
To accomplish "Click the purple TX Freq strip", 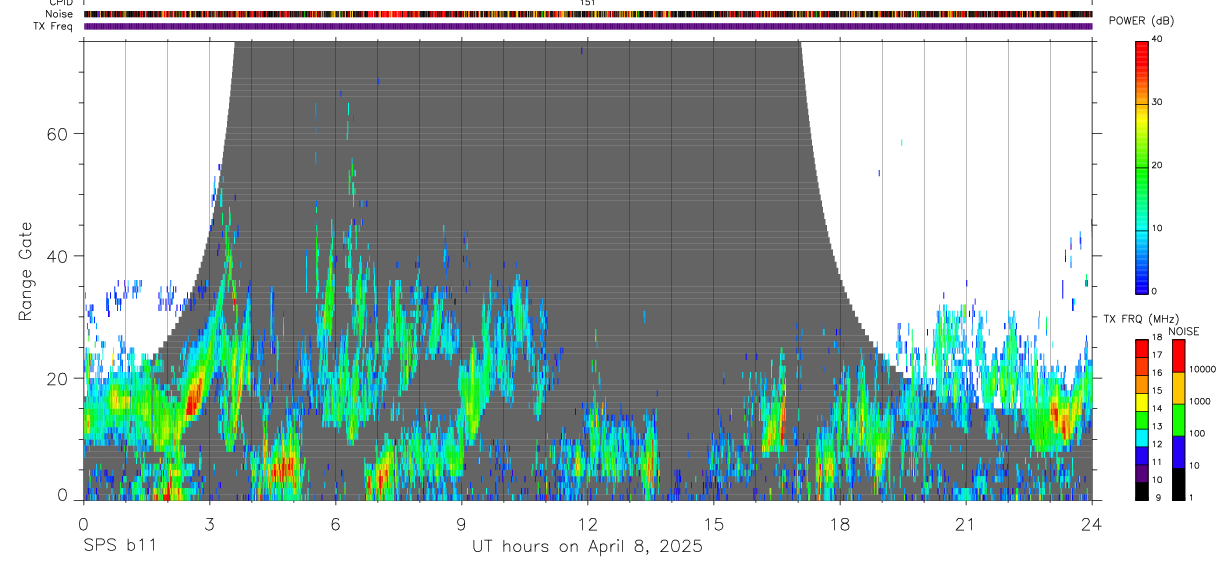I will (x=587, y=26).
